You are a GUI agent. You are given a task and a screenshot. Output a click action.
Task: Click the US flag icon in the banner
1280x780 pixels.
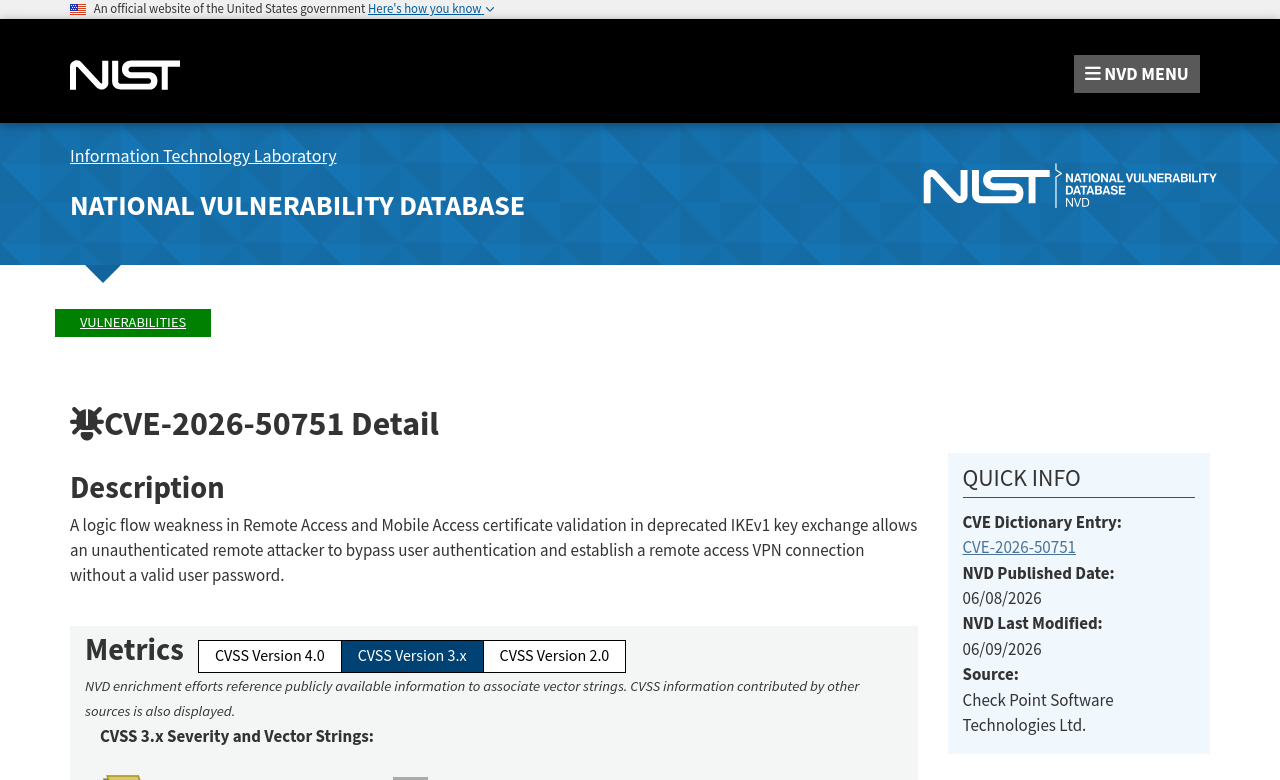(78, 9)
